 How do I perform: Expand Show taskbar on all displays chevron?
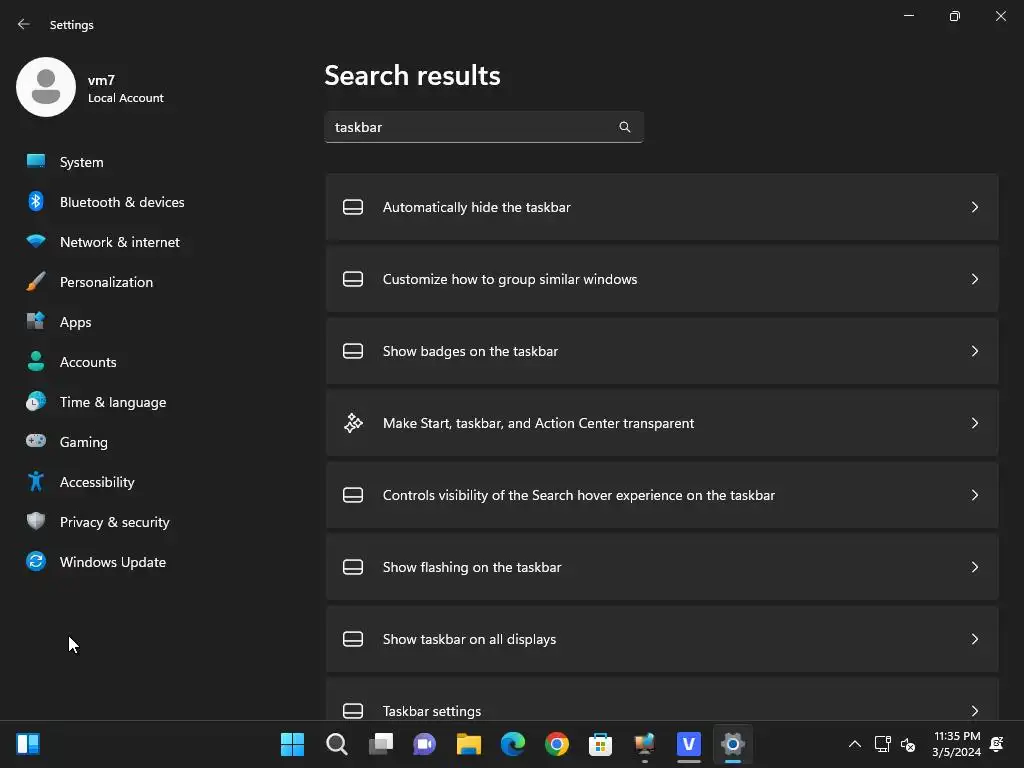pos(974,639)
